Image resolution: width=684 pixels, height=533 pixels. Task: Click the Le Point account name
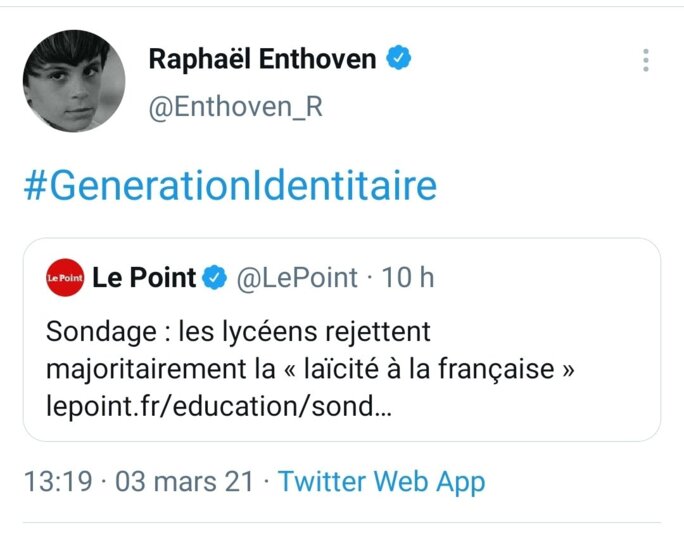pos(144,278)
